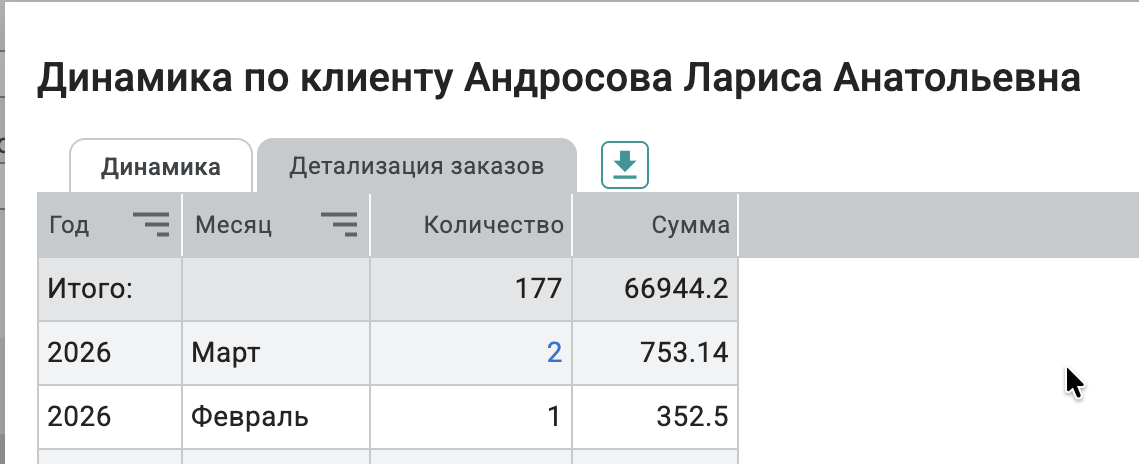Select the Итого: row label cell
The image size is (1139, 464).
pos(91,290)
